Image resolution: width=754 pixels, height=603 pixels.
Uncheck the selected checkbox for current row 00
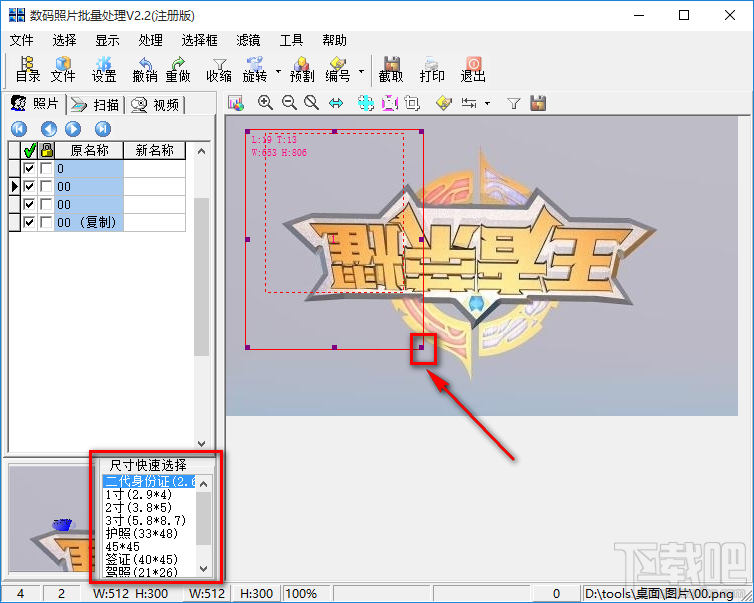click(29, 186)
